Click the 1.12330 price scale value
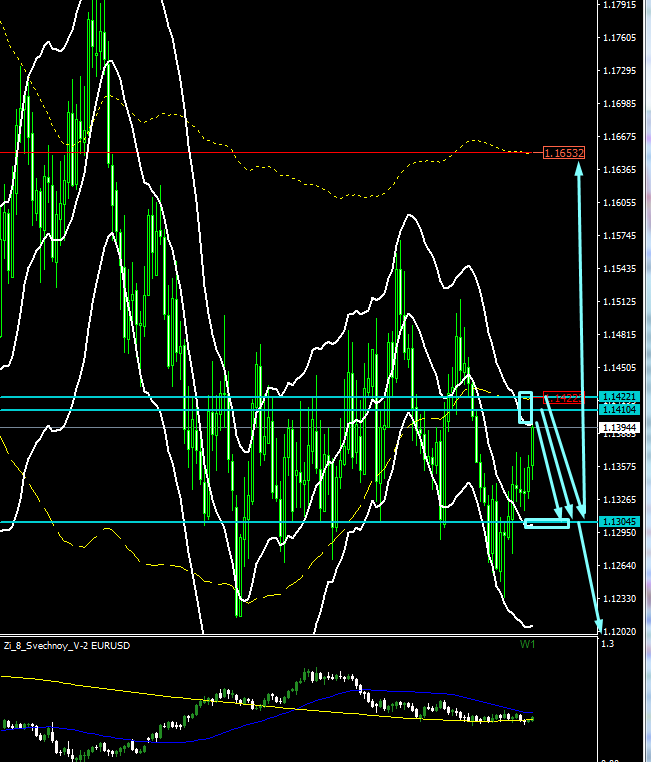The width and height of the screenshot is (651, 762). point(620,599)
